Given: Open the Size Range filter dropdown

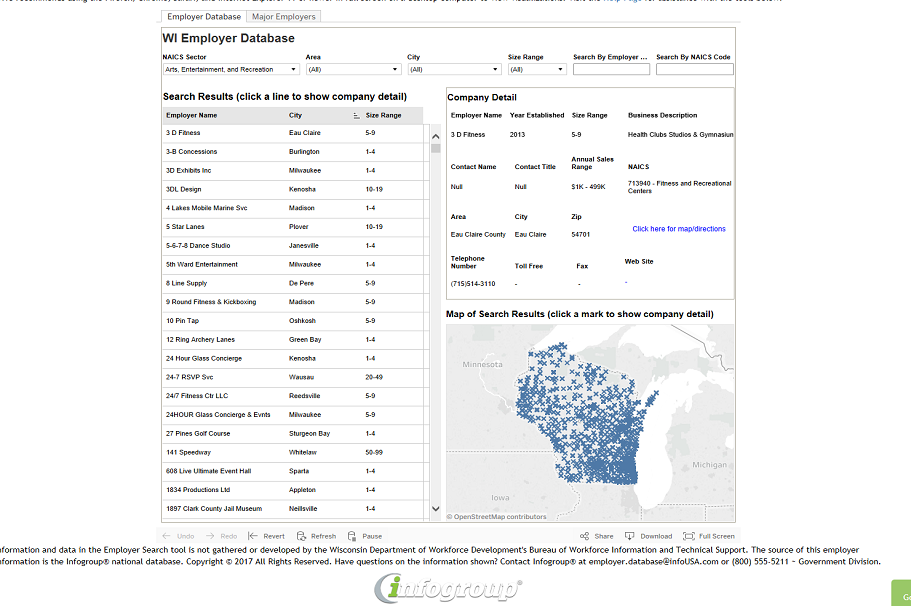Looking at the screenshot, I should 537,69.
